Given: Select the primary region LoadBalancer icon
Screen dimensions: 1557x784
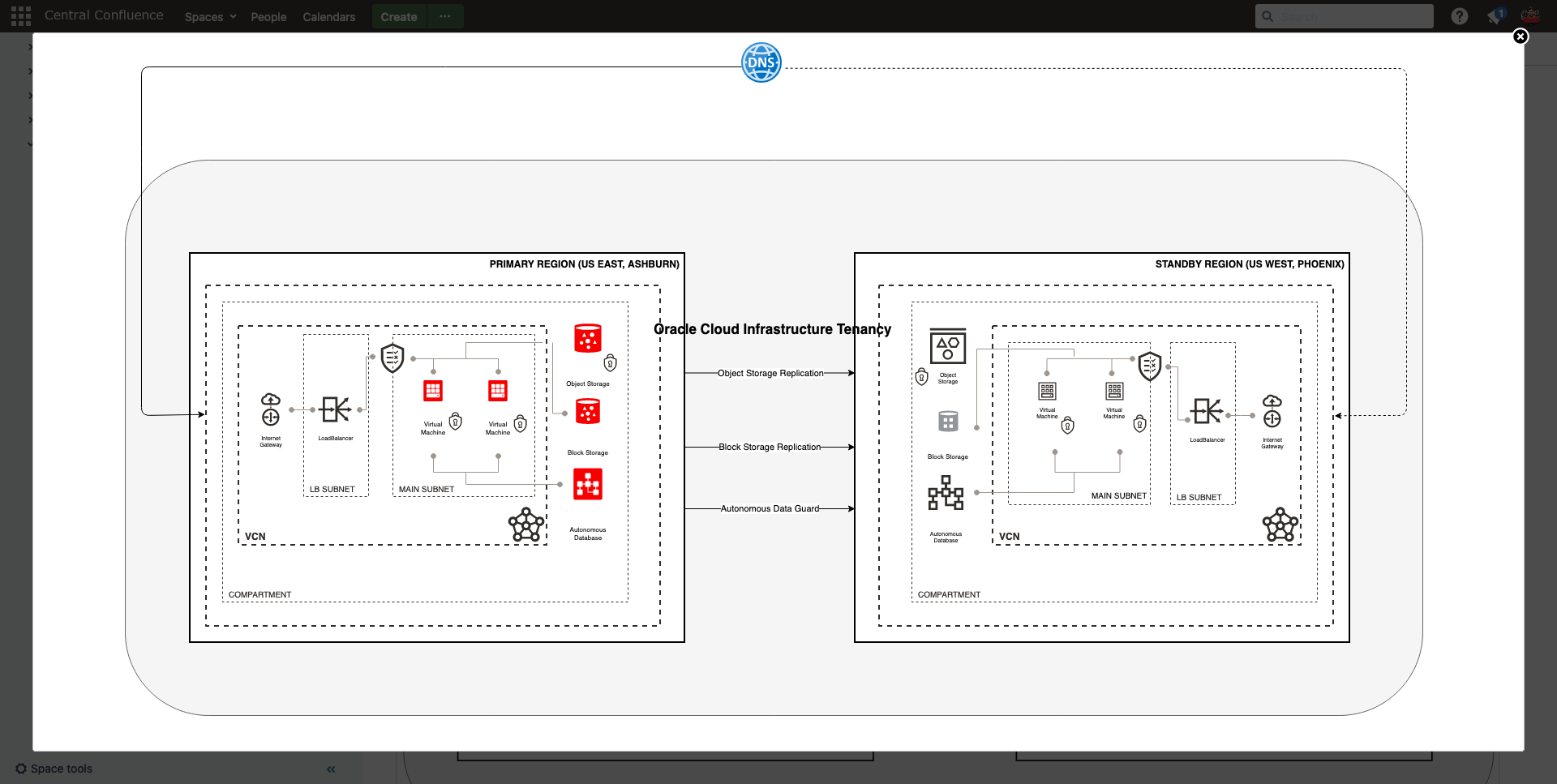Looking at the screenshot, I should click(x=335, y=409).
